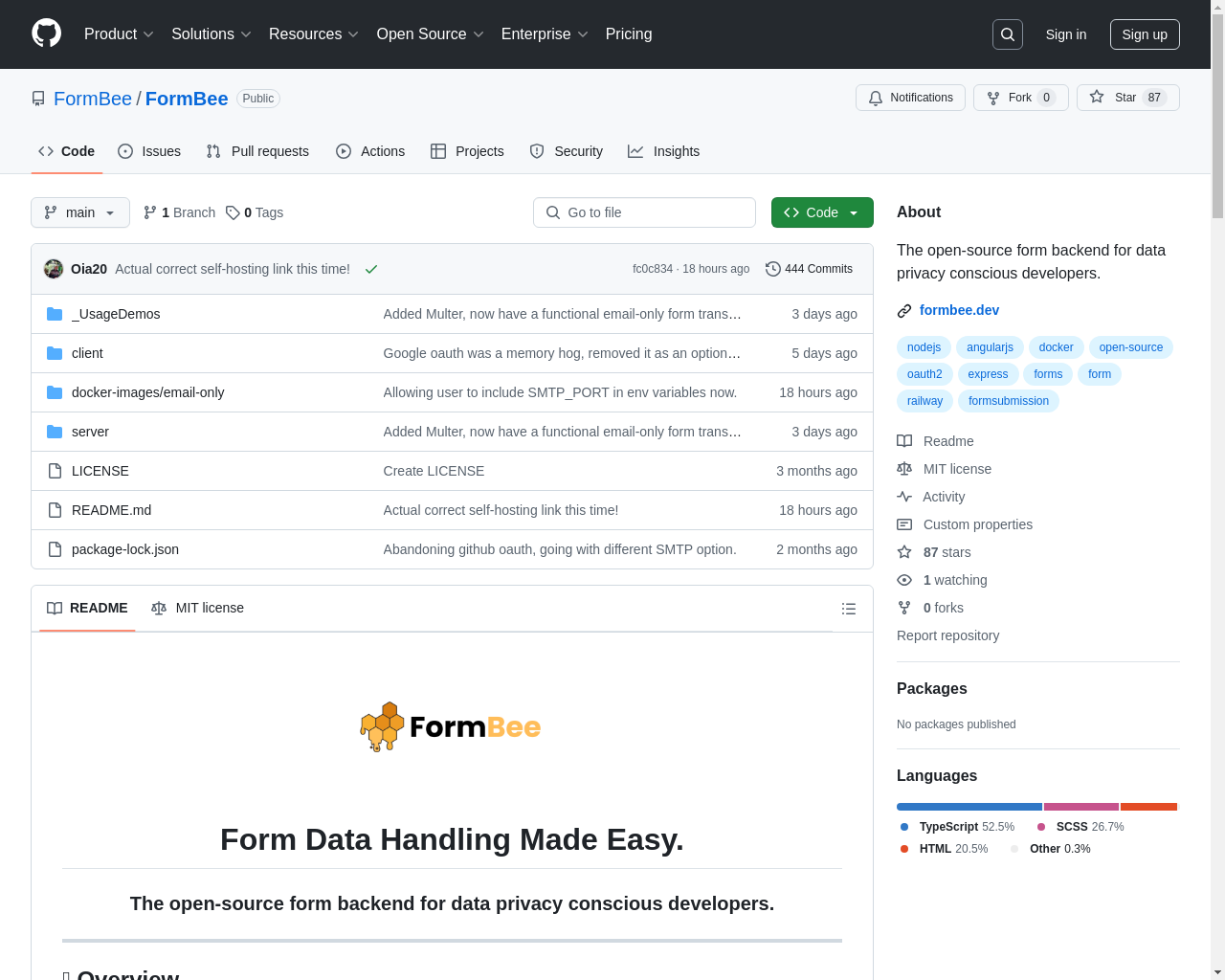
Task: Expand the Open Source menu
Action: point(431,34)
